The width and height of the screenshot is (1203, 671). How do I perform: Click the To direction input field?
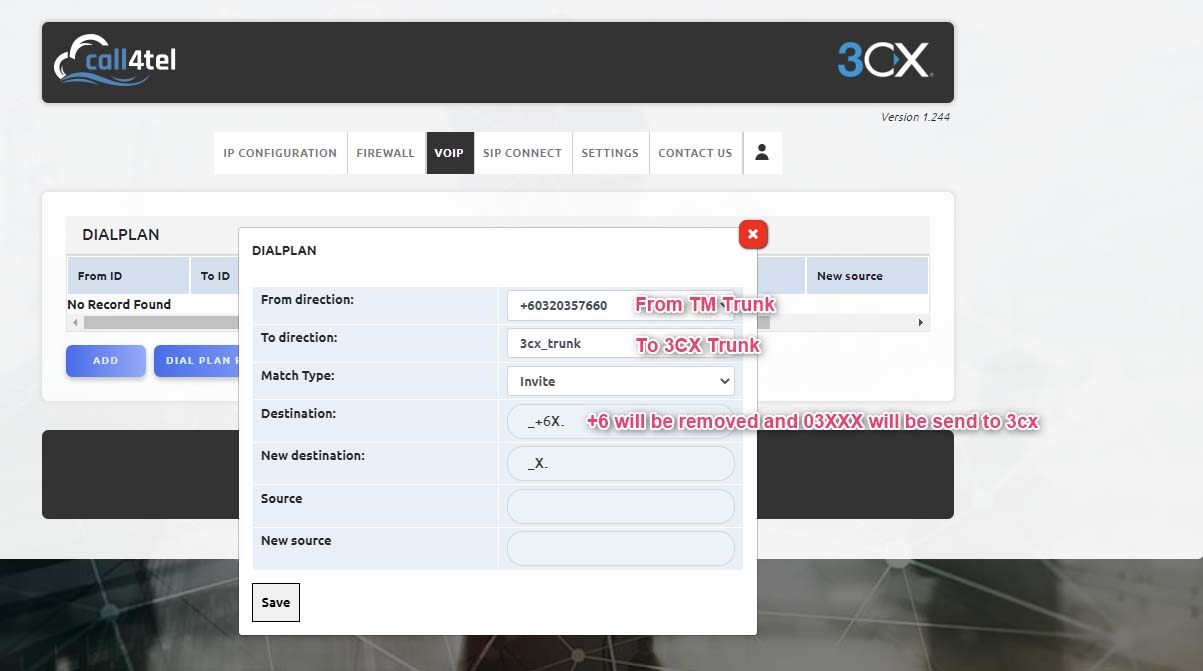[570, 343]
